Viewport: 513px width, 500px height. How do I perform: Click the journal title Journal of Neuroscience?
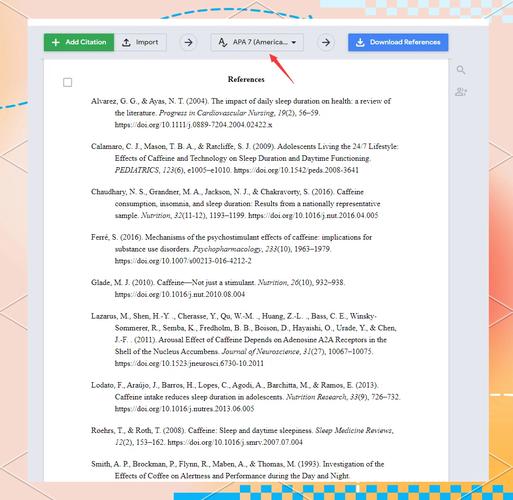(x=261, y=352)
